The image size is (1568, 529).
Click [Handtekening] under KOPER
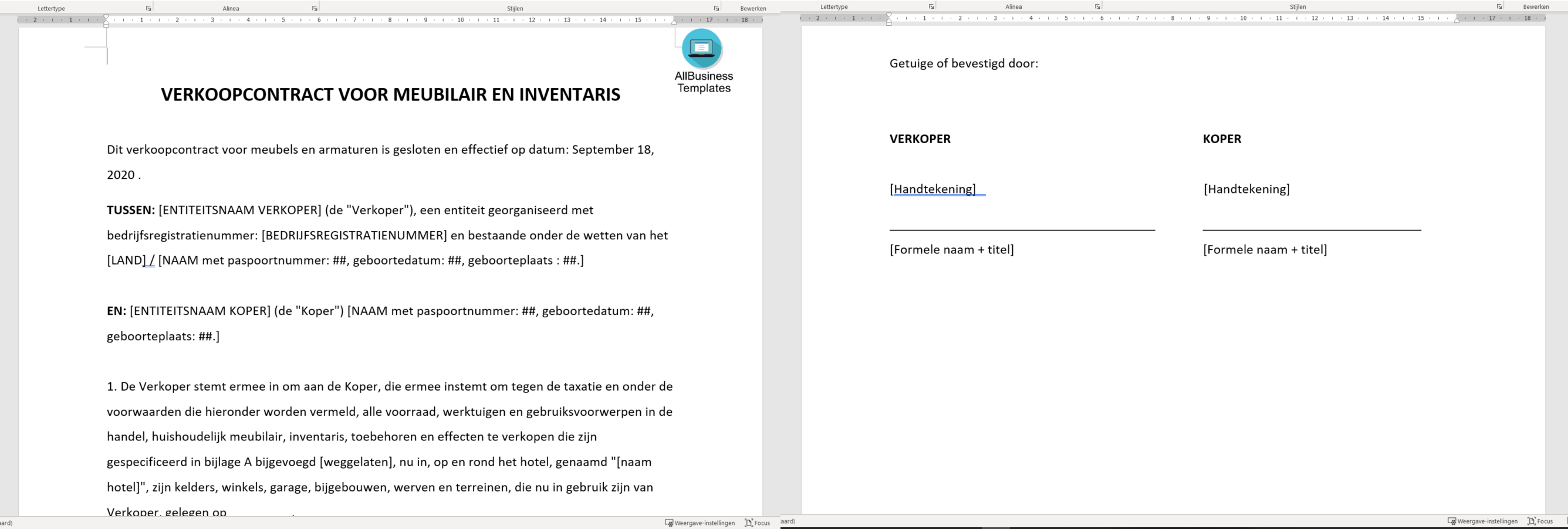coord(1246,189)
